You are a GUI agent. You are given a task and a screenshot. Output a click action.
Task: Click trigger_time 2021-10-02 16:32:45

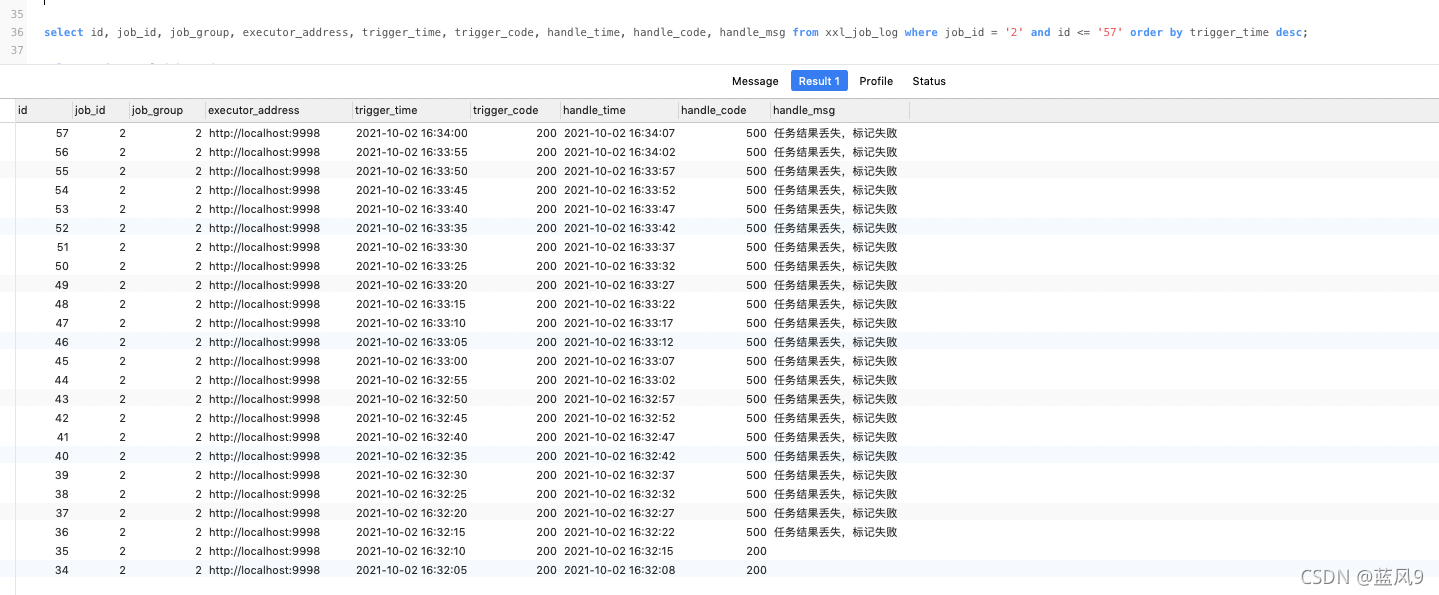pos(412,418)
